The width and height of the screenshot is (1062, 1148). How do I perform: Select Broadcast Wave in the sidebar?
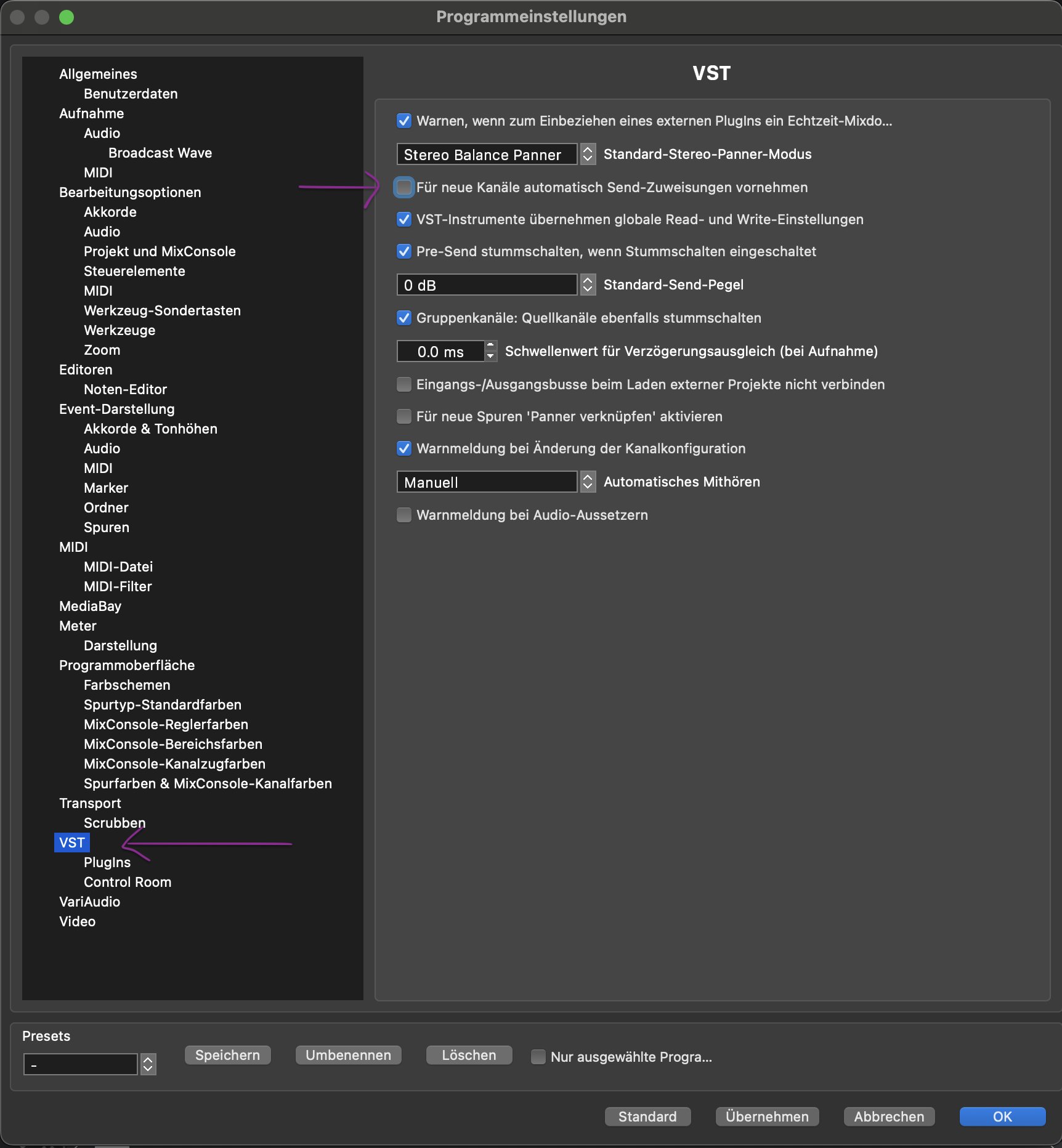click(x=160, y=153)
